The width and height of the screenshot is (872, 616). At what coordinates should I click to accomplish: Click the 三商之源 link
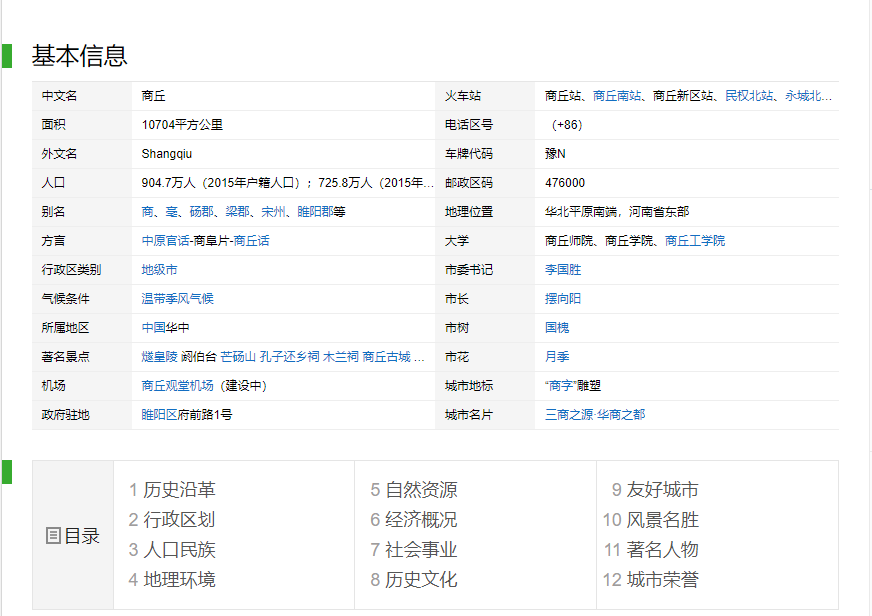(x=569, y=415)
